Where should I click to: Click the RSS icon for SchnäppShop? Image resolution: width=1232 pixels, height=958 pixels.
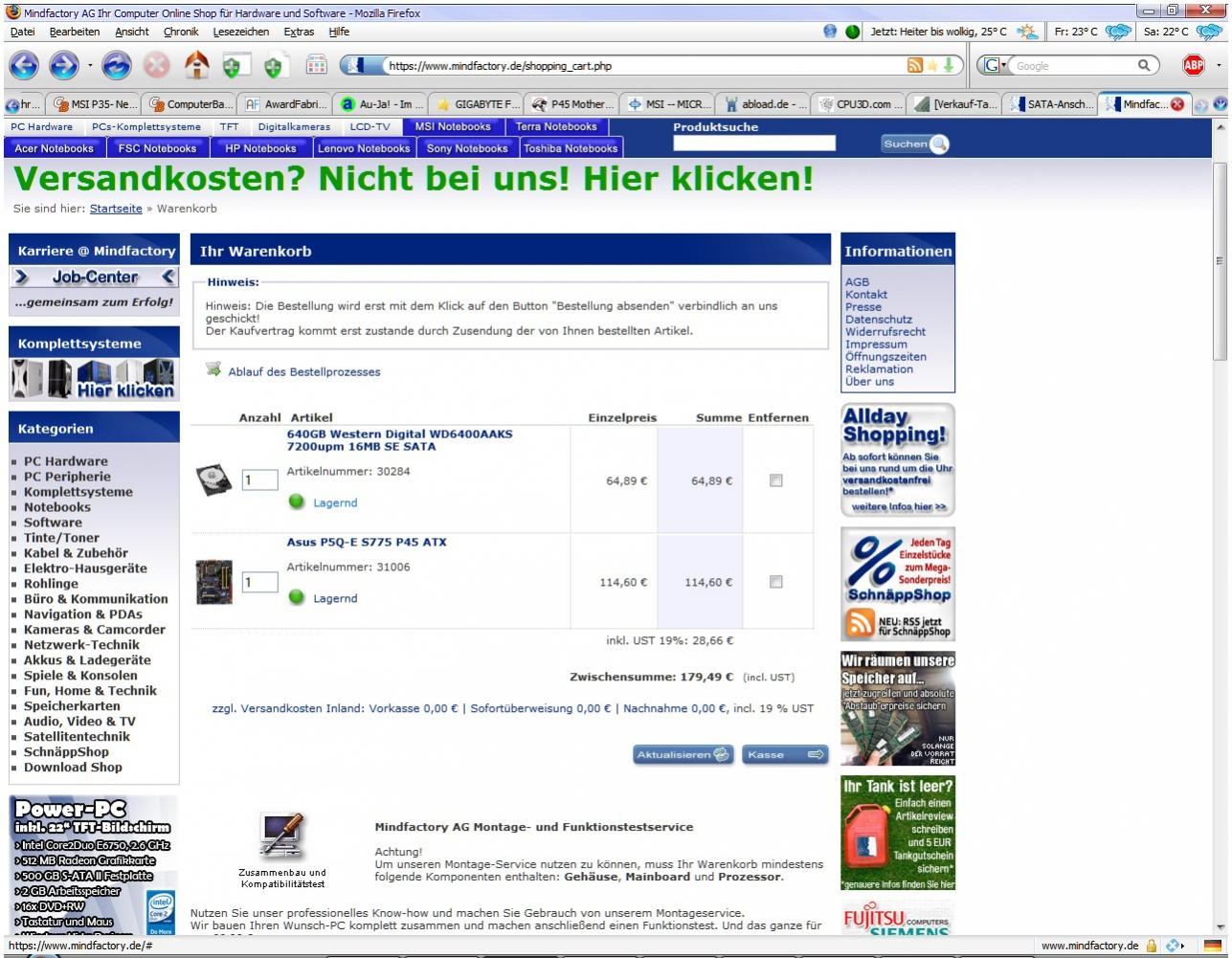859,625
